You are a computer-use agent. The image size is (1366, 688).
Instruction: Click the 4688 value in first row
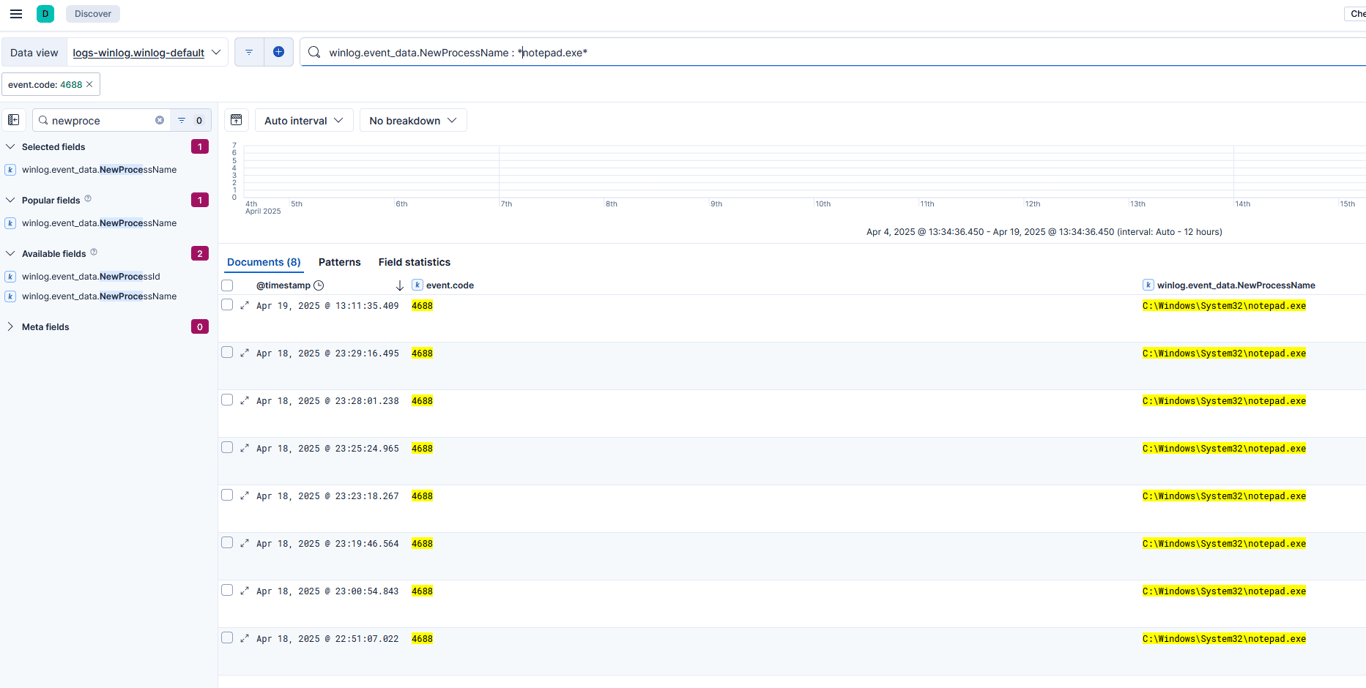tap(422, 306)
